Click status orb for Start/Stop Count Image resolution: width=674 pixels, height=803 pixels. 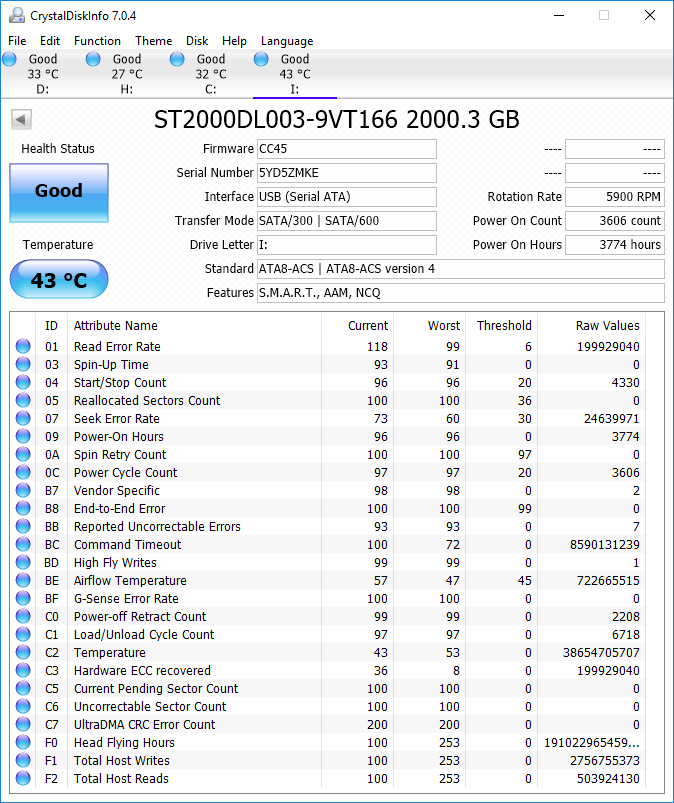23,382
